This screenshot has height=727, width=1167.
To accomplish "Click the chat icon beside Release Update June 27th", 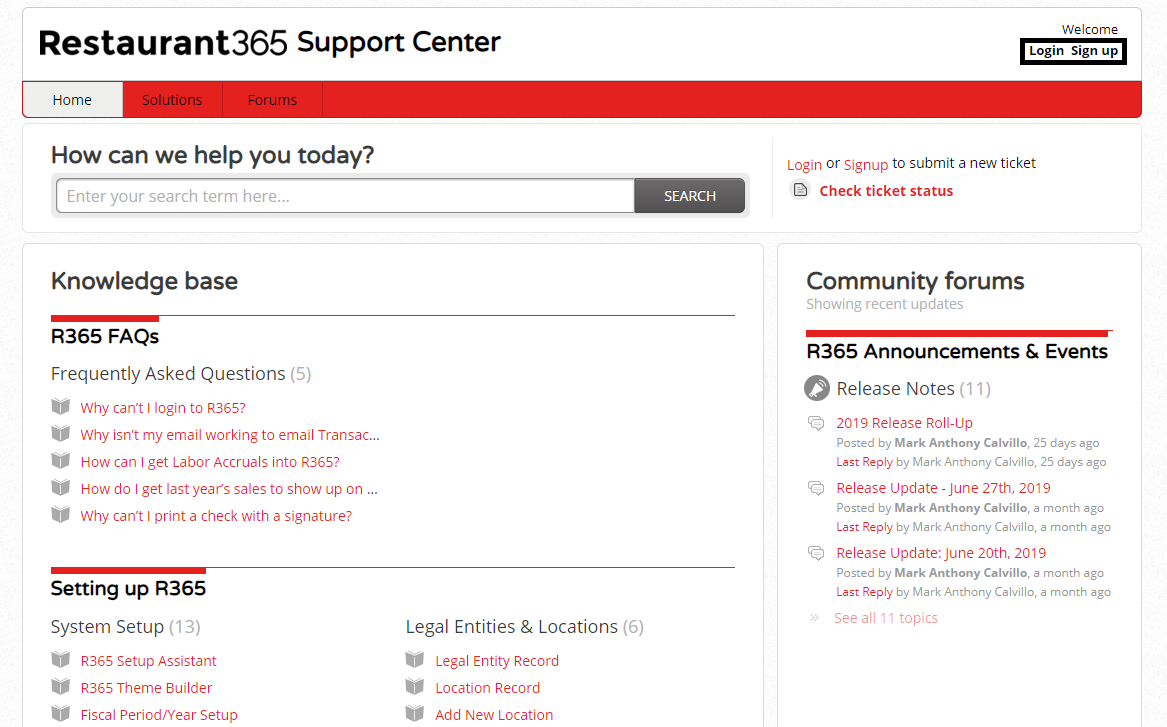I will [816, 488].
